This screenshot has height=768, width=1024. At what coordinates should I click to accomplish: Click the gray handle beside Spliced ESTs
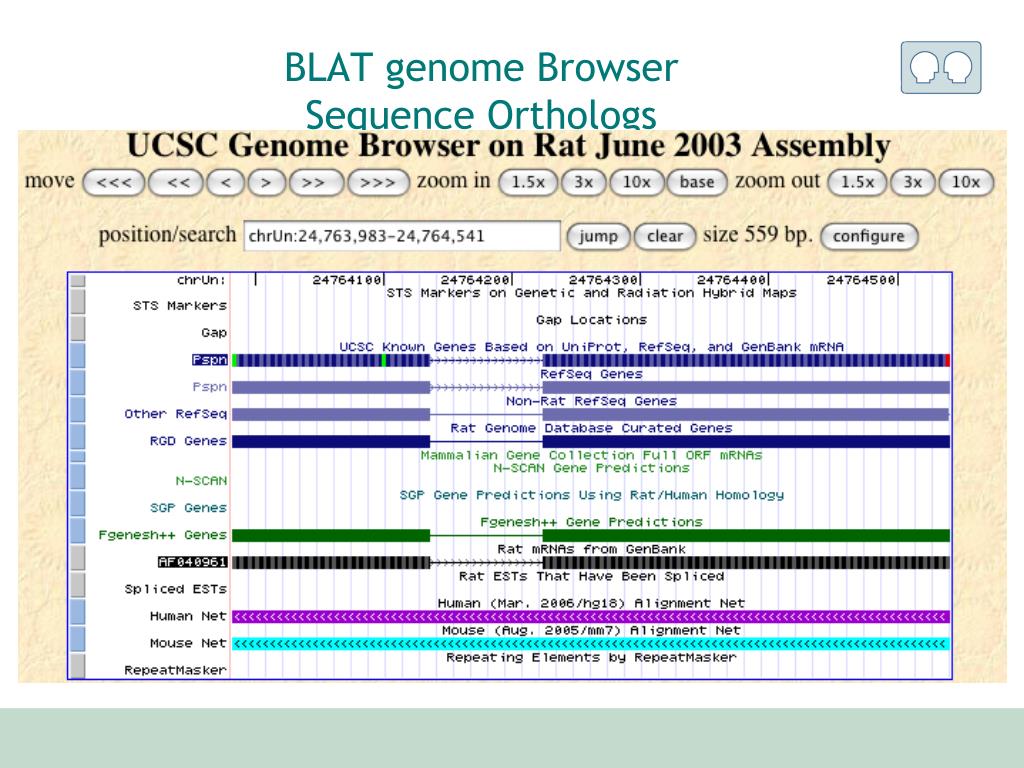point(78,584)
